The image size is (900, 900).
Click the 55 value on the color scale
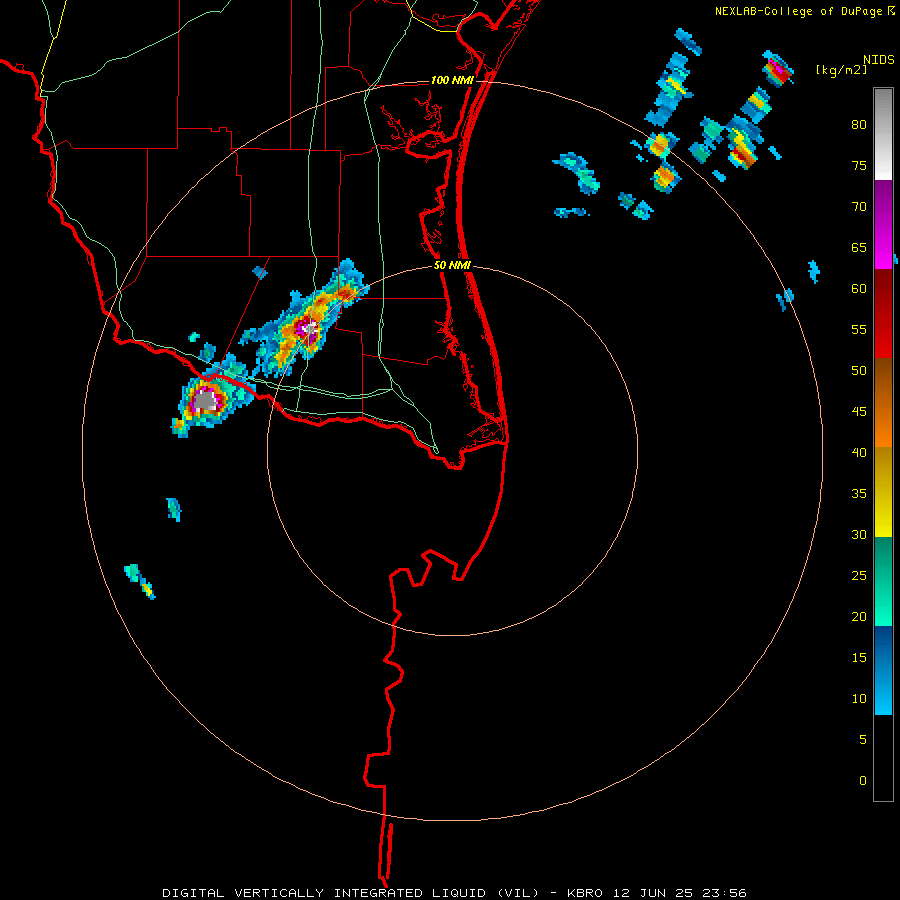(859, 329)
